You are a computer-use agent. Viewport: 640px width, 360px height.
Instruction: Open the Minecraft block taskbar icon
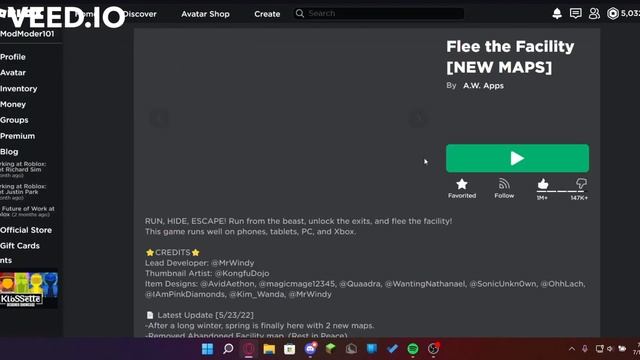(x=331, y=348)
